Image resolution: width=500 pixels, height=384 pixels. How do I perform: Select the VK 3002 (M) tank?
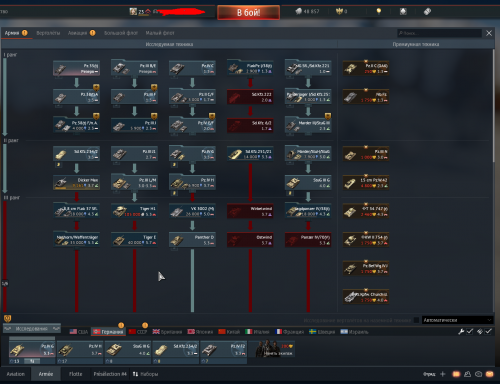(192, 212)
